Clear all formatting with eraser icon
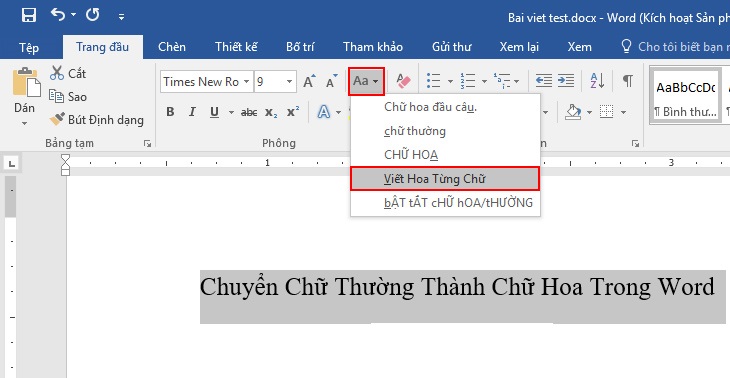730x378 pixels. [x=404, y=81]
